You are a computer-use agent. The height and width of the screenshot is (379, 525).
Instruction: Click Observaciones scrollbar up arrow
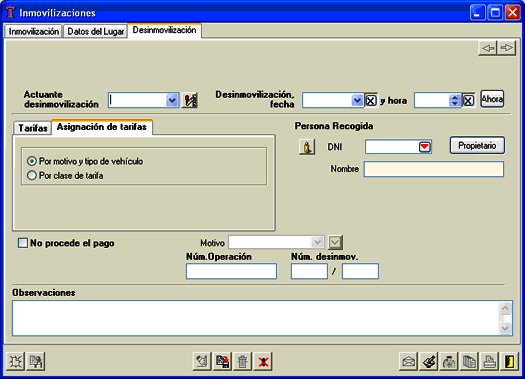tap(505, 308)
